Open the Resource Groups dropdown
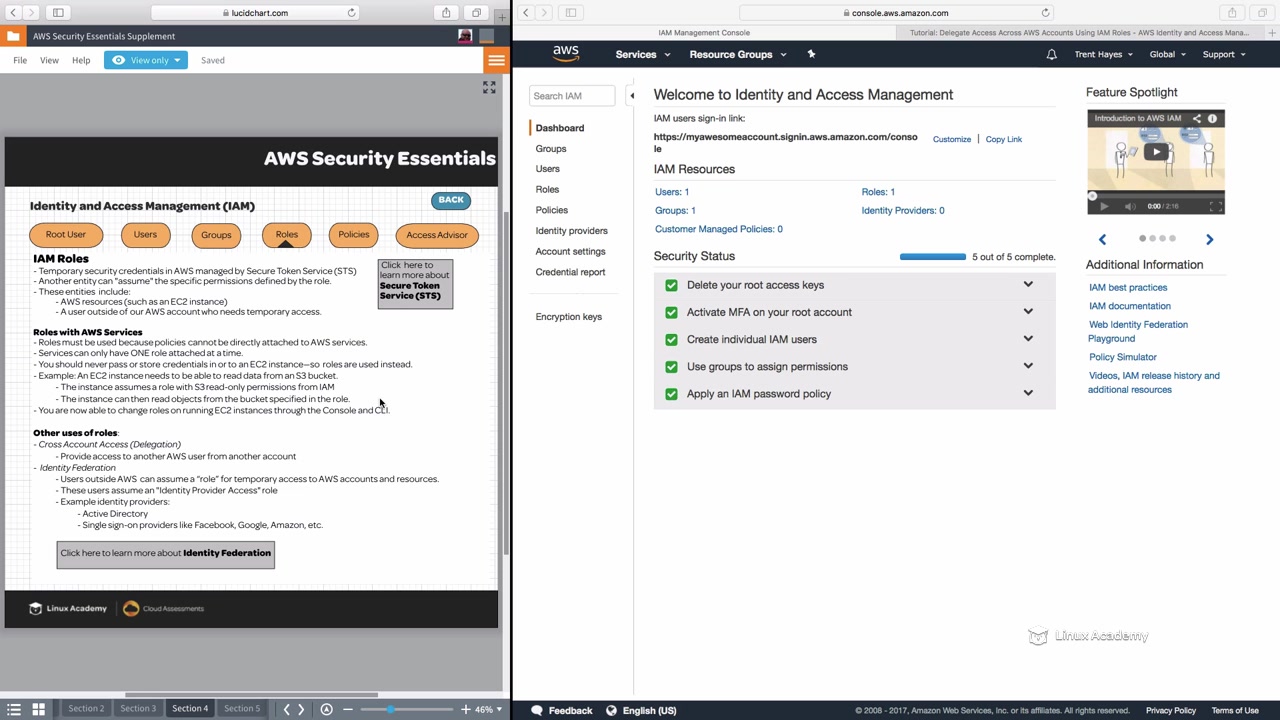Viewport: 1280px width, 720px height. tap(738, 54)
